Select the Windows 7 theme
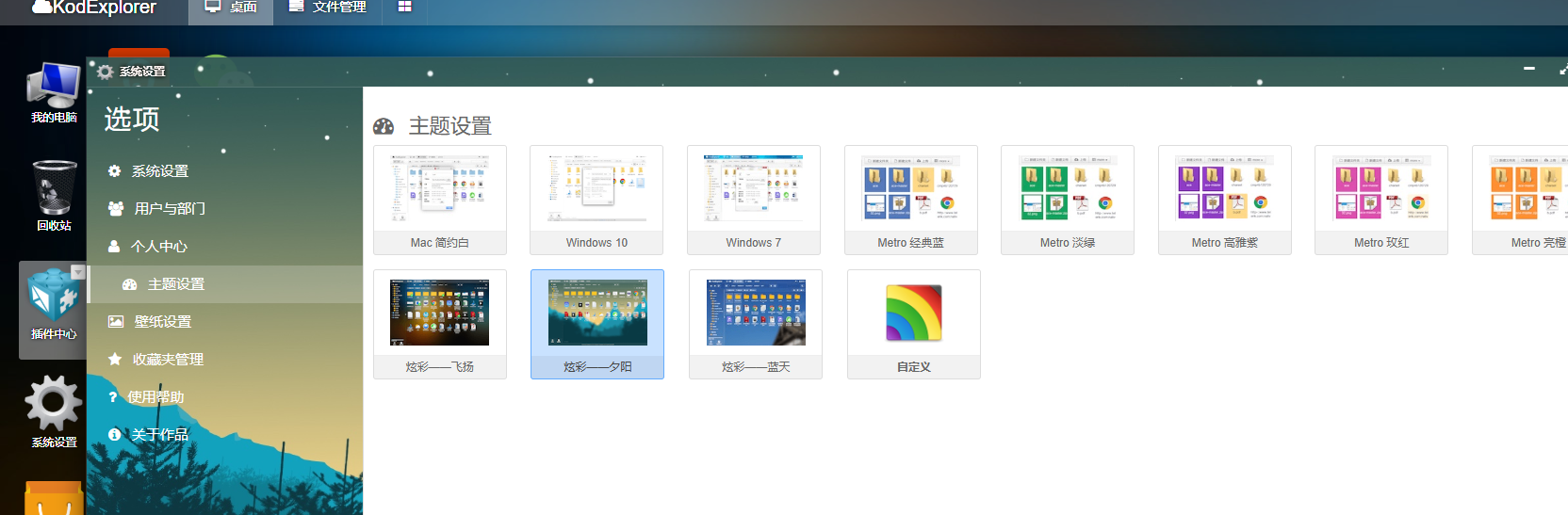The width and height of the screenshot is (1568, 515). pyautogui.click(x=754, y=200)
